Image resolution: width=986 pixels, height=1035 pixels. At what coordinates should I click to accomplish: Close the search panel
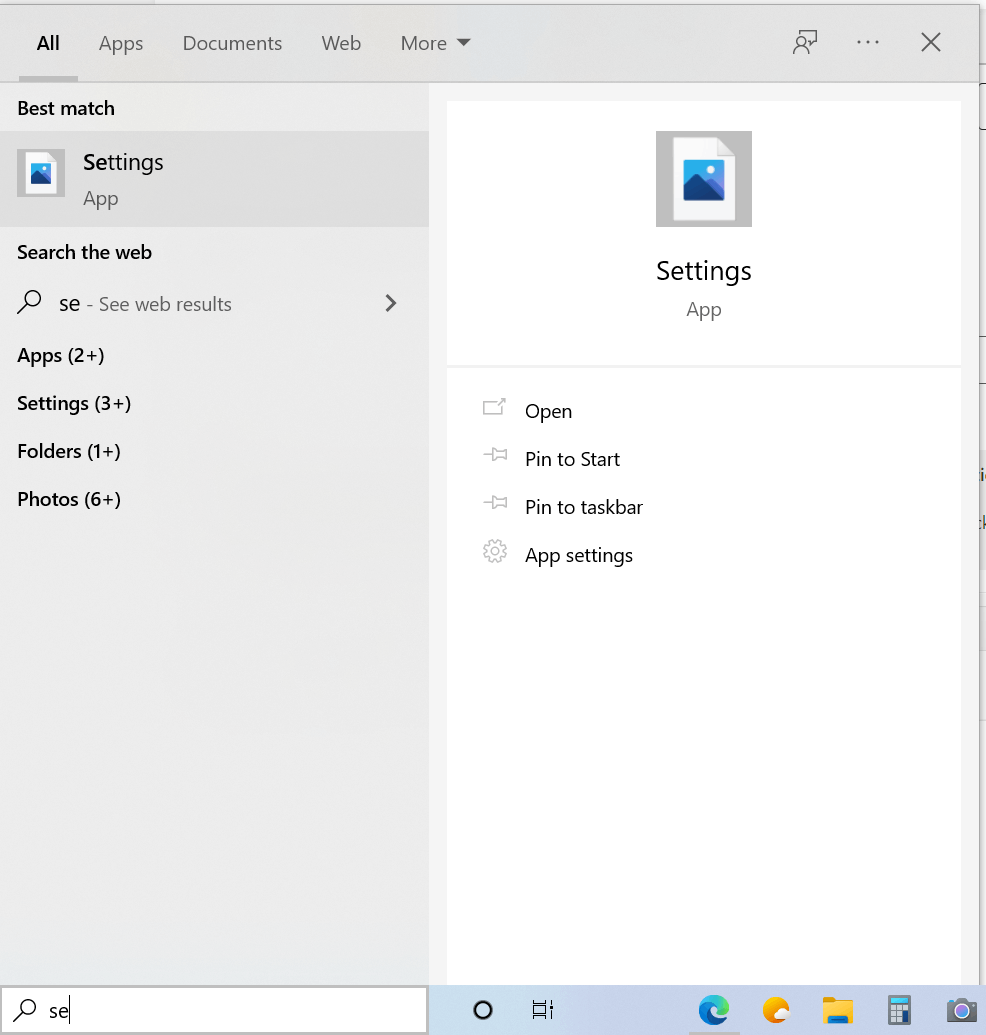pyautogui.click(x=931, y=42)
